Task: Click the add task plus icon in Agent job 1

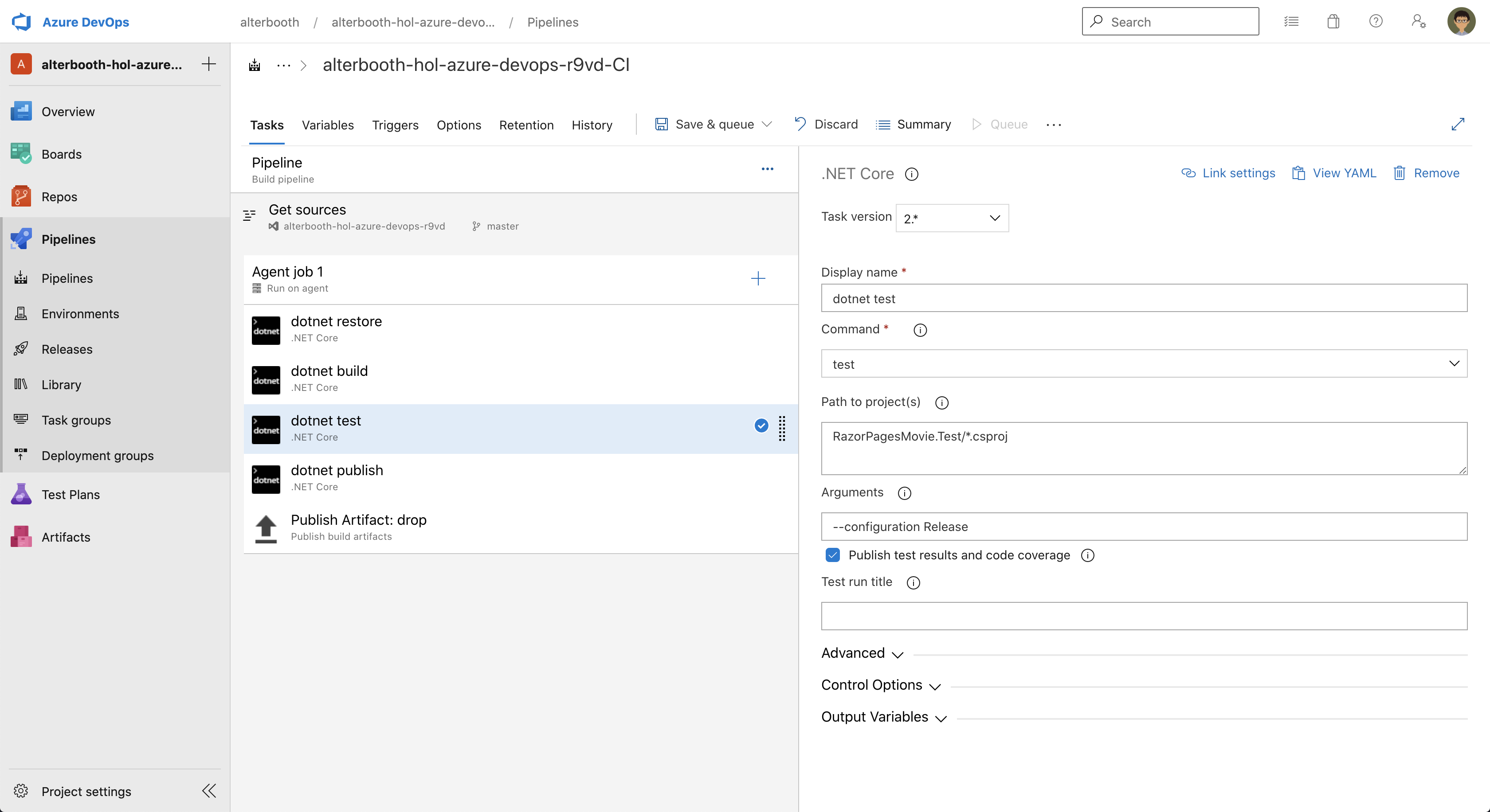Action: (758, 278)
